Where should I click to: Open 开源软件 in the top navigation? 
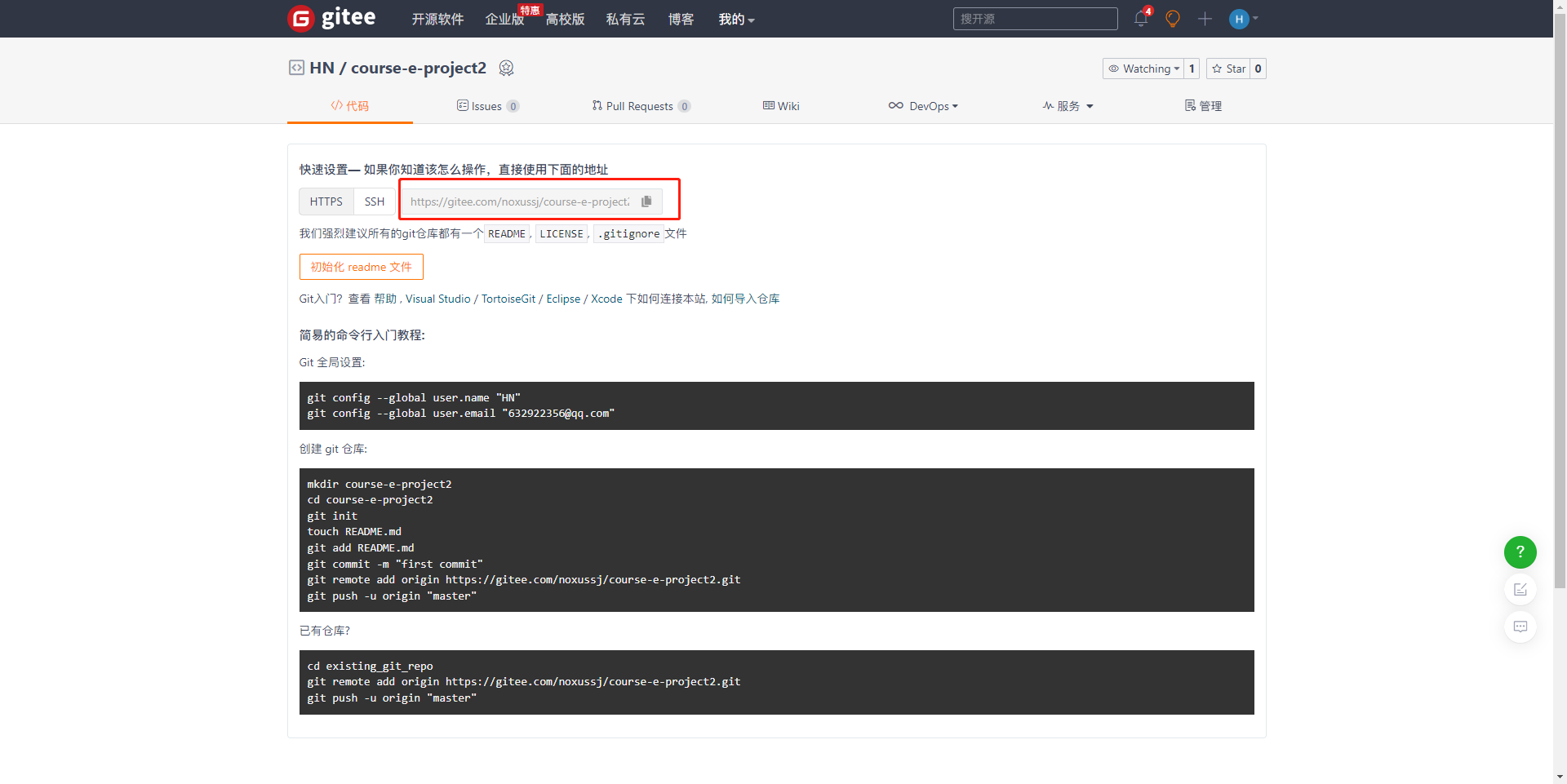pos(437,19)
